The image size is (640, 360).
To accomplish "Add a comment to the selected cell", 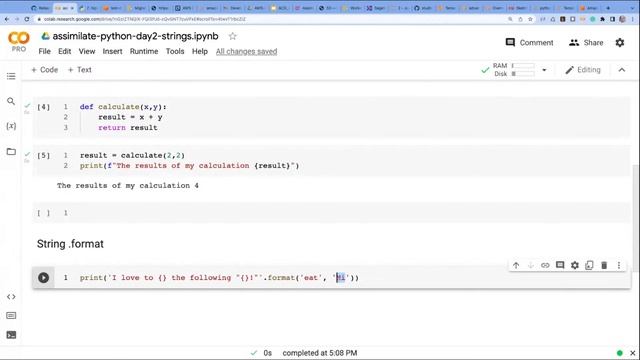I will [560, 265].
